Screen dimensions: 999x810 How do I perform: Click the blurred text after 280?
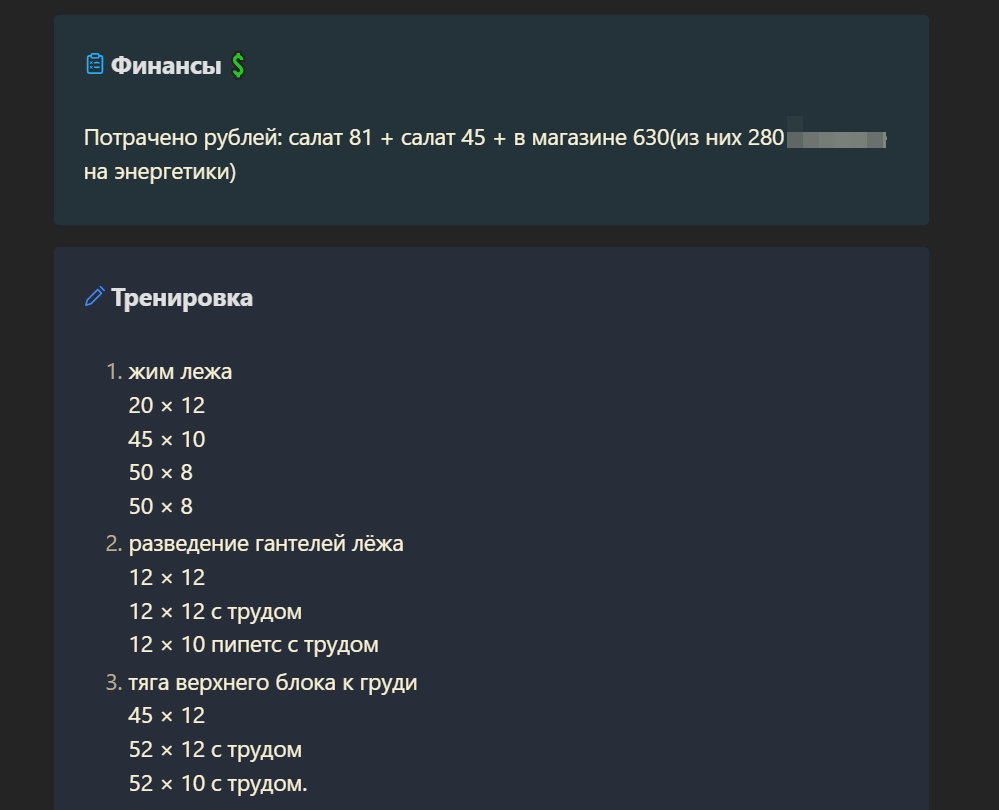(837, 138)
